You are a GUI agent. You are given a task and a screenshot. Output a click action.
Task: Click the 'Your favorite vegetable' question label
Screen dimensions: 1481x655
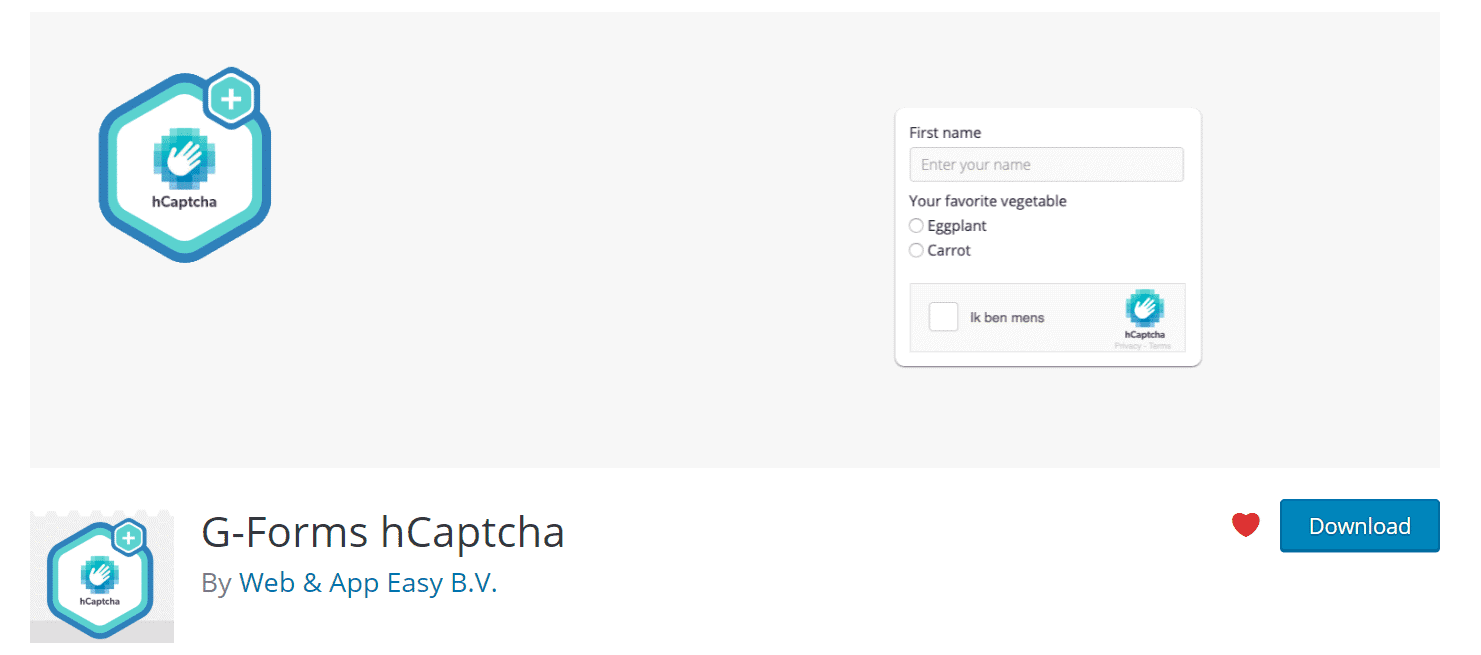tap(987, 201)
